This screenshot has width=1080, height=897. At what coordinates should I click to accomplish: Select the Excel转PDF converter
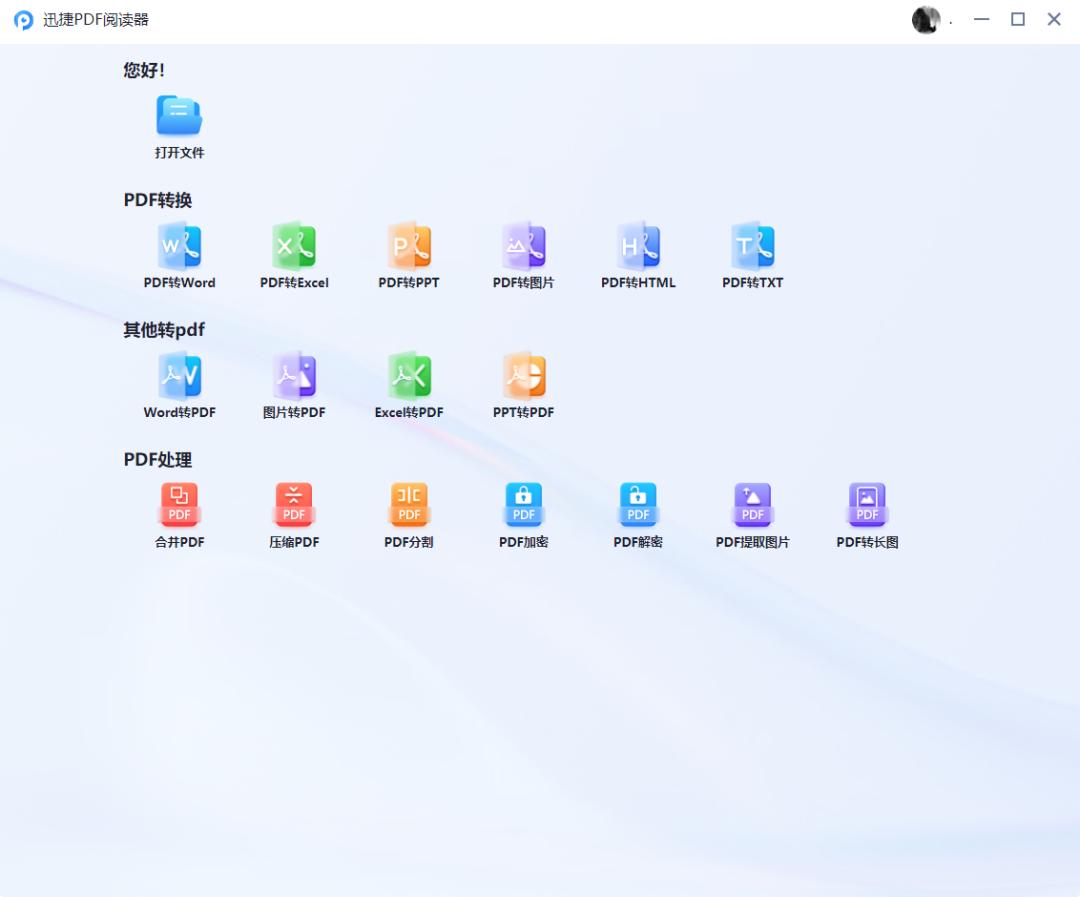(x=409, y=383)
